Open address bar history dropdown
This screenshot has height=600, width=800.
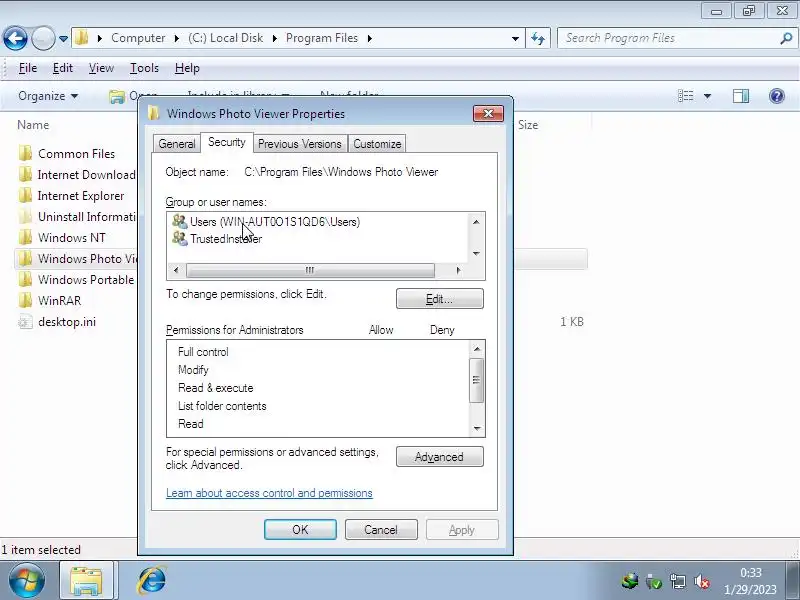click(515, 38)
